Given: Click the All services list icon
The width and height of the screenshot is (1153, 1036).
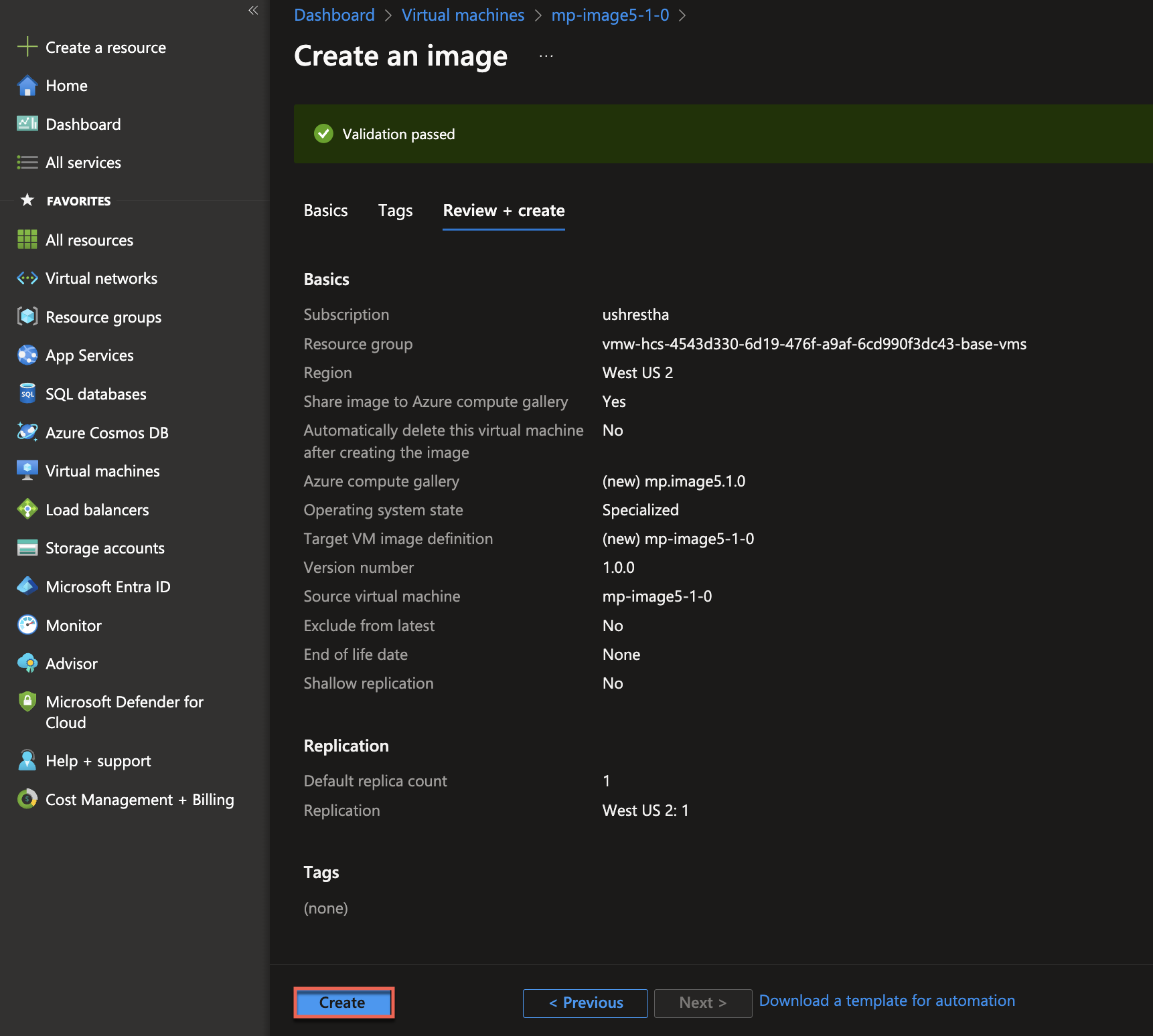Looking at the screenshot, I should [27, 163].
